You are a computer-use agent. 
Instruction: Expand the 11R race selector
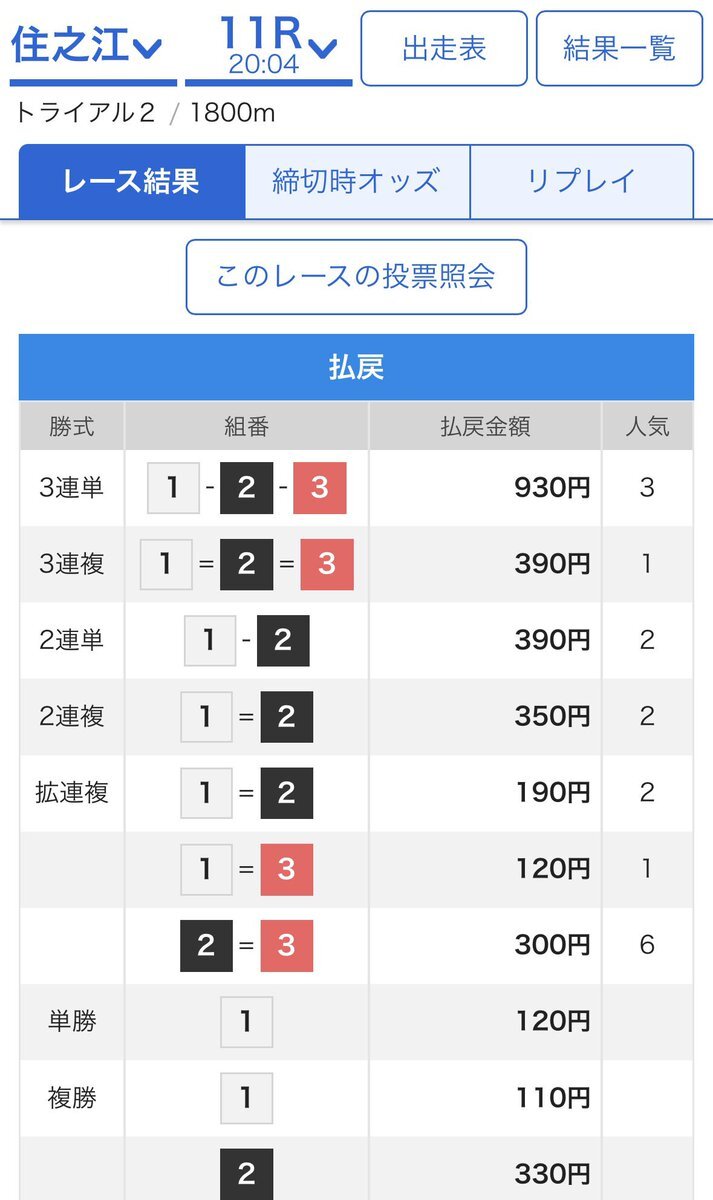coord(270,47)
